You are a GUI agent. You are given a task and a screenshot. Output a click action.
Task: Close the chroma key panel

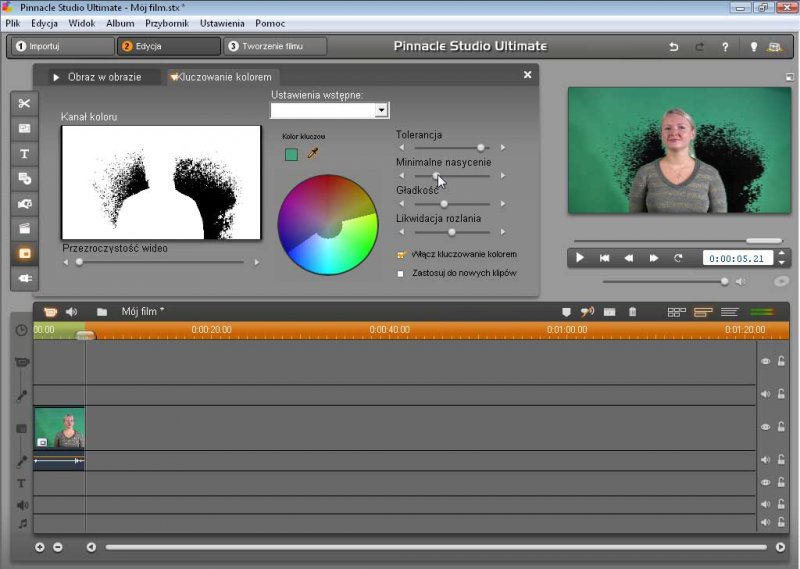point(527,75)
